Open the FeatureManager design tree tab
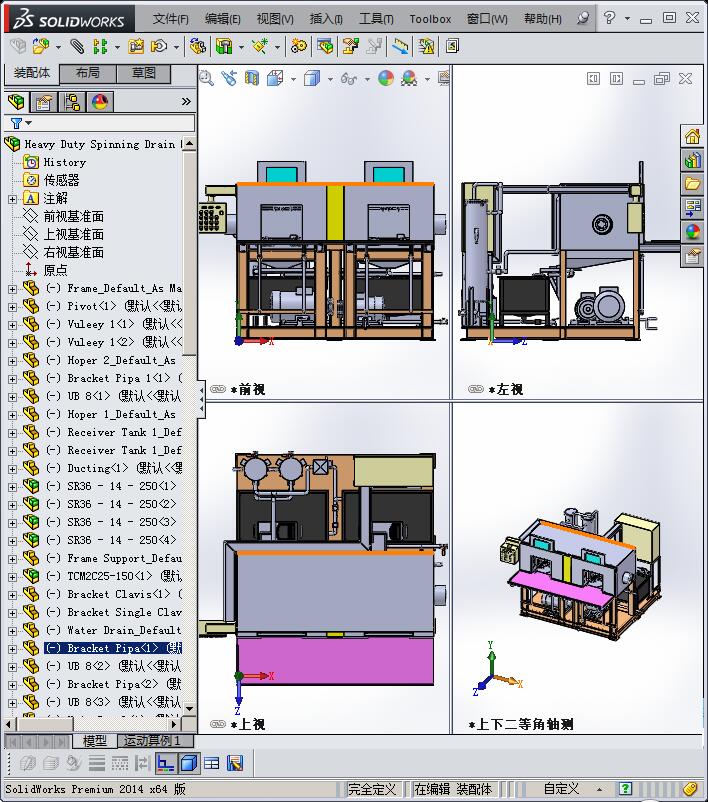Viewport: 708px width, 802px height. [x=16, y=102]
